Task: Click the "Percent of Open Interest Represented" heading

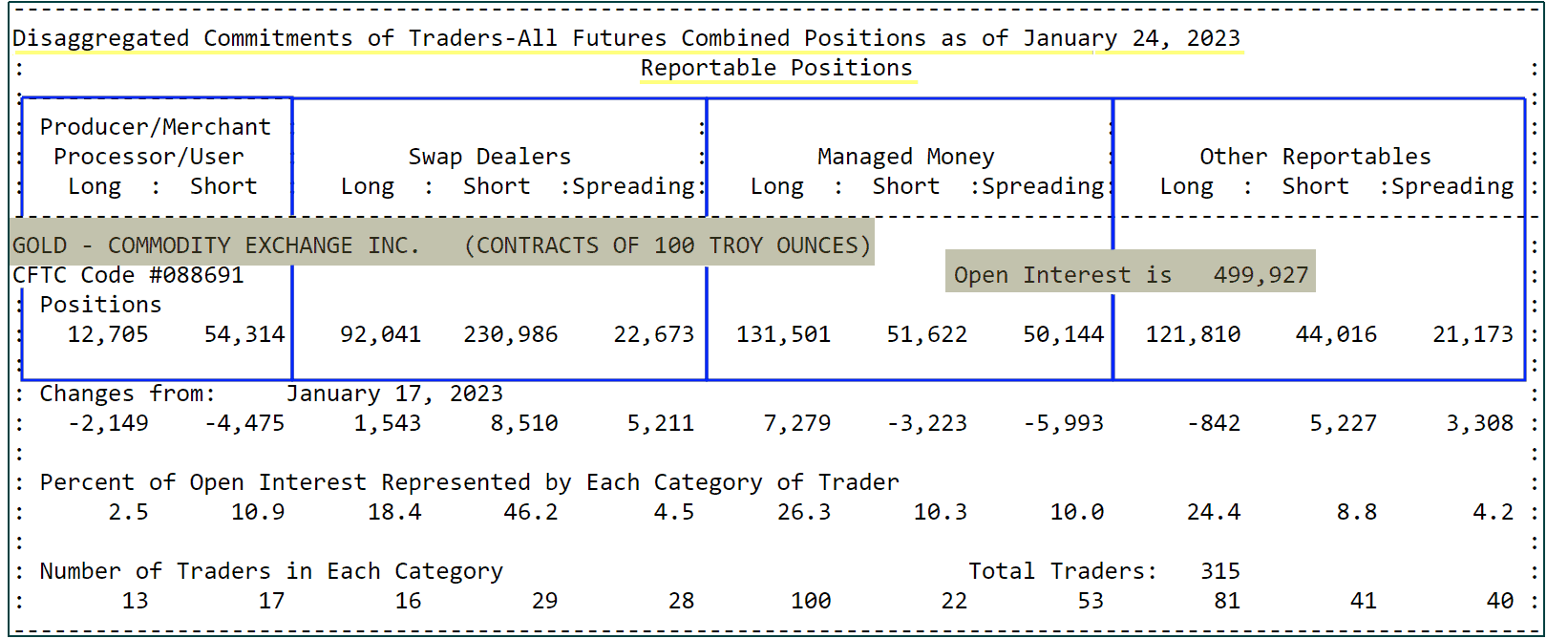Action: point(469,482)
